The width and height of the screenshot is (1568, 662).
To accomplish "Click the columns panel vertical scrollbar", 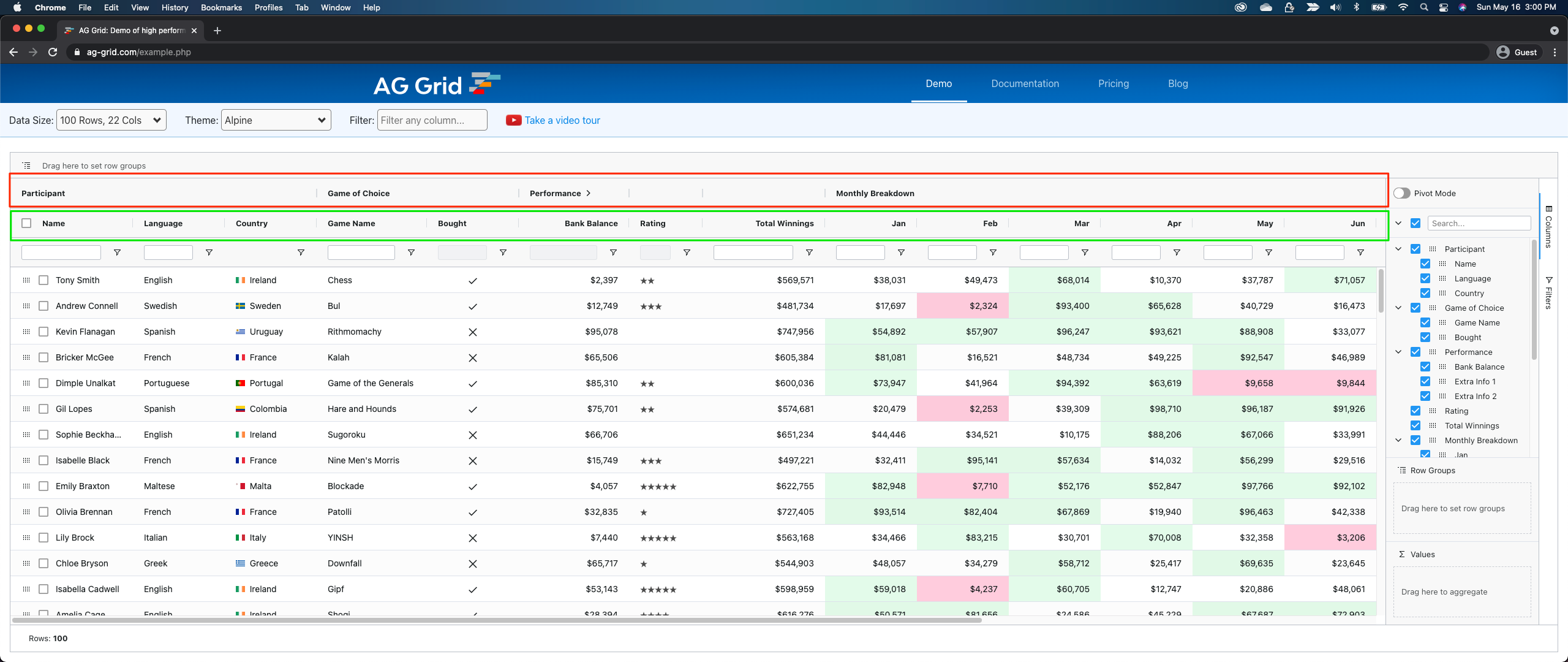I will (1534, 300).
